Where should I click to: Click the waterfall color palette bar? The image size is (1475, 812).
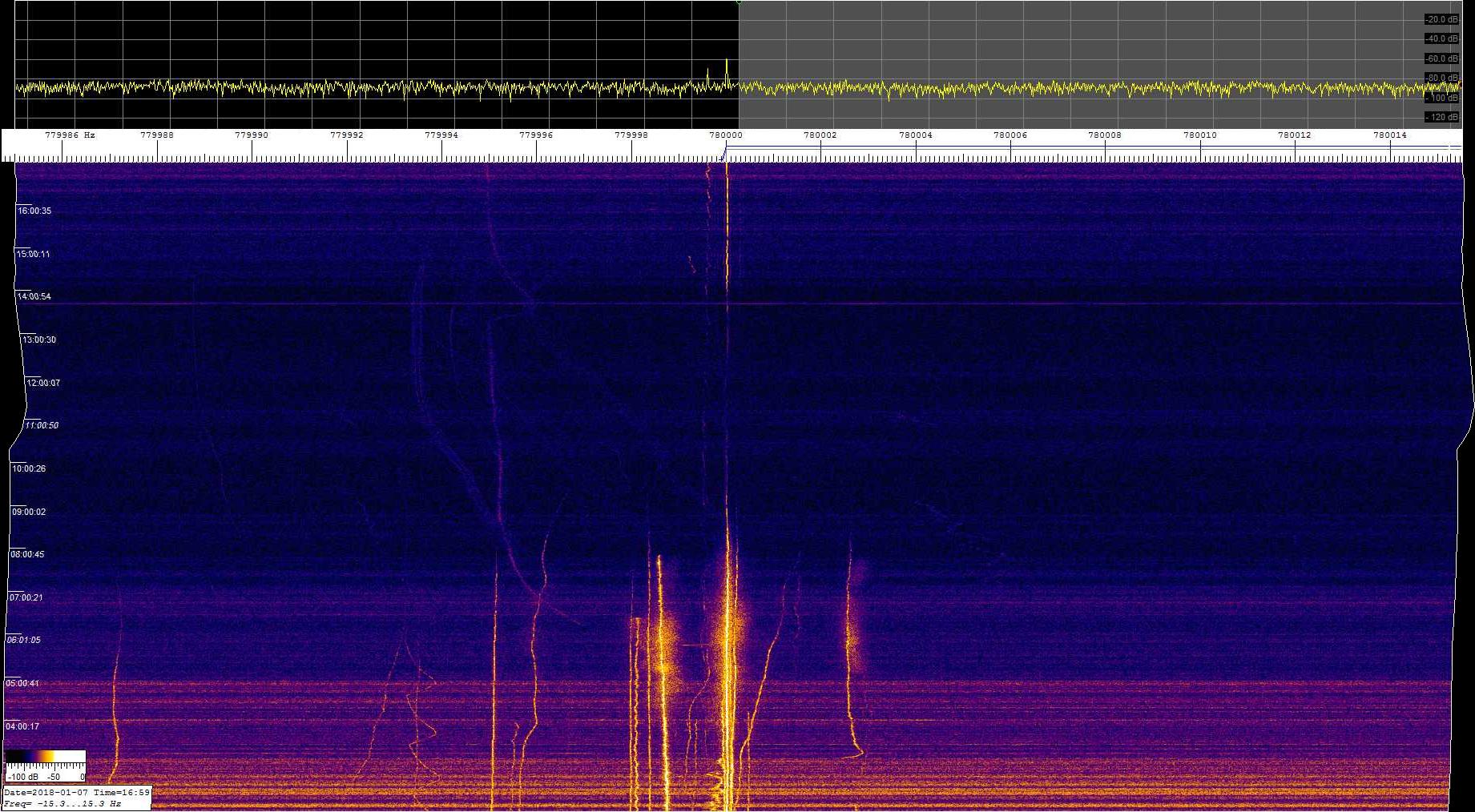tap(45, 757)
